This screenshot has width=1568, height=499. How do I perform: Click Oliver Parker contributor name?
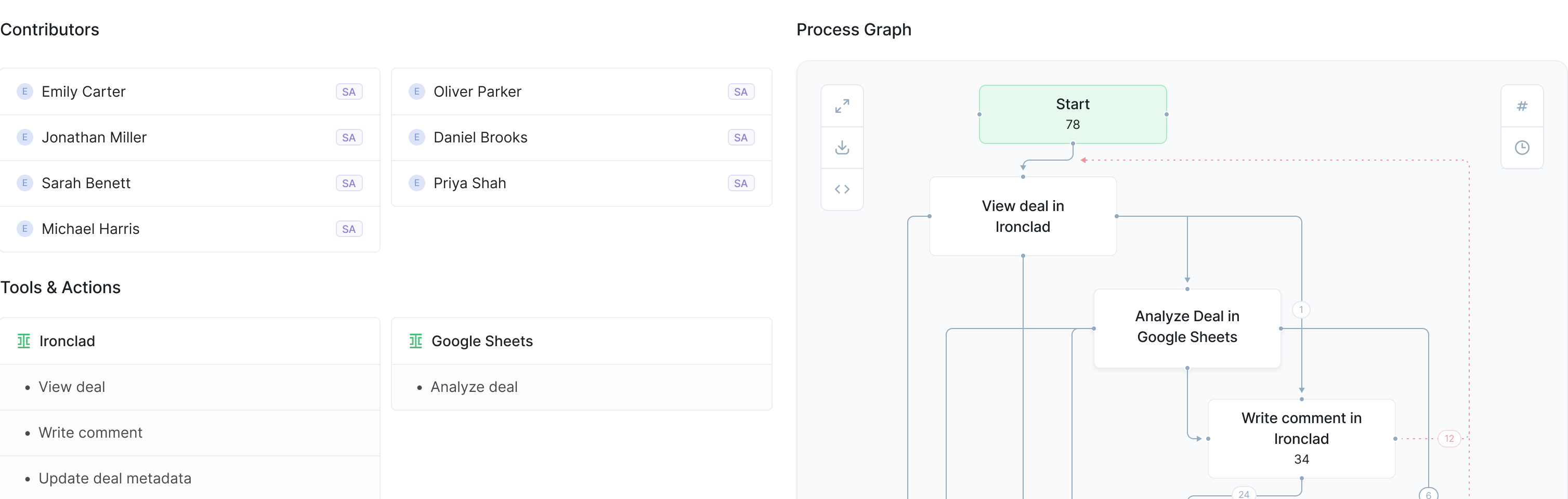point(477,91)
